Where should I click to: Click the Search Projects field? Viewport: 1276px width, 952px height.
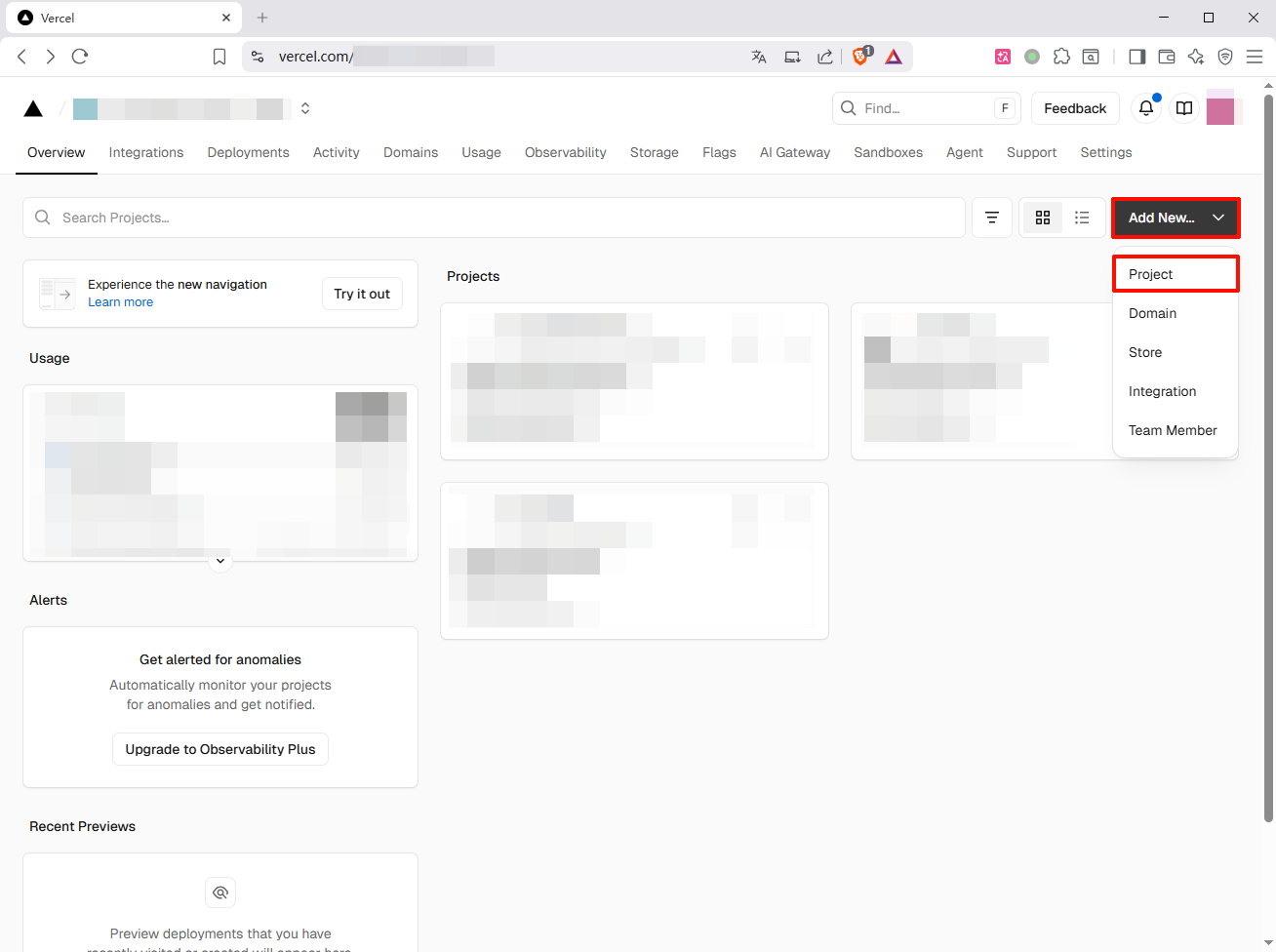494,218
